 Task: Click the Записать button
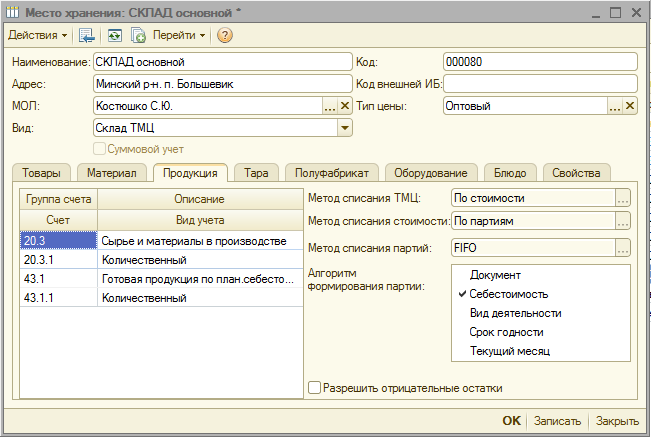click(556, 421)
